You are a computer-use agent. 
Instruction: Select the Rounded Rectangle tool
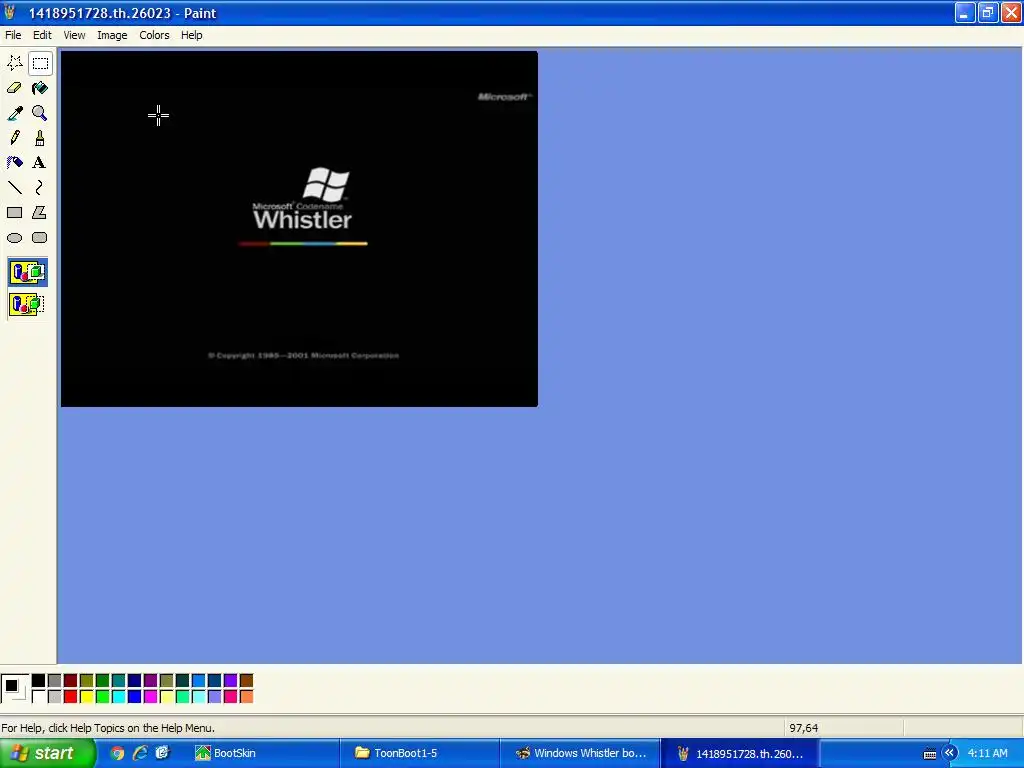coord(40,238)
